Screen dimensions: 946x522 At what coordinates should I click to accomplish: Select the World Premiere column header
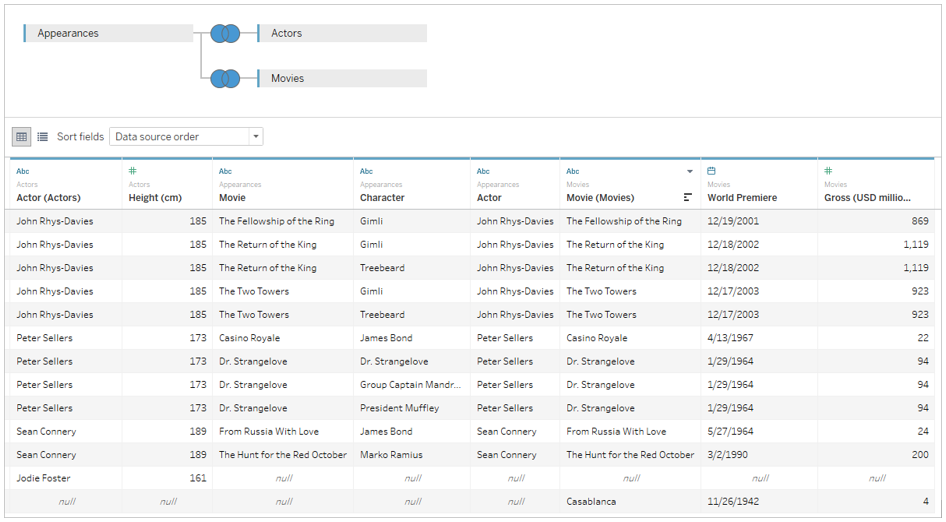pos(742,198)
